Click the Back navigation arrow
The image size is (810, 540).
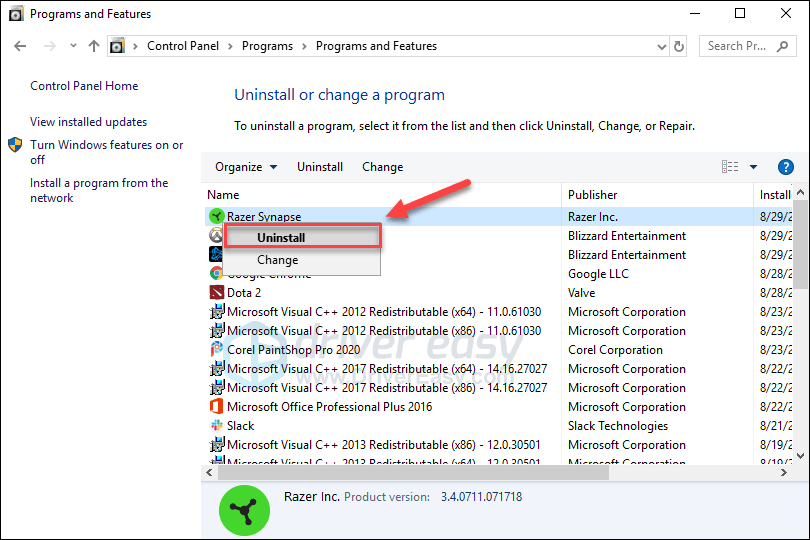[x=20, y=47]
